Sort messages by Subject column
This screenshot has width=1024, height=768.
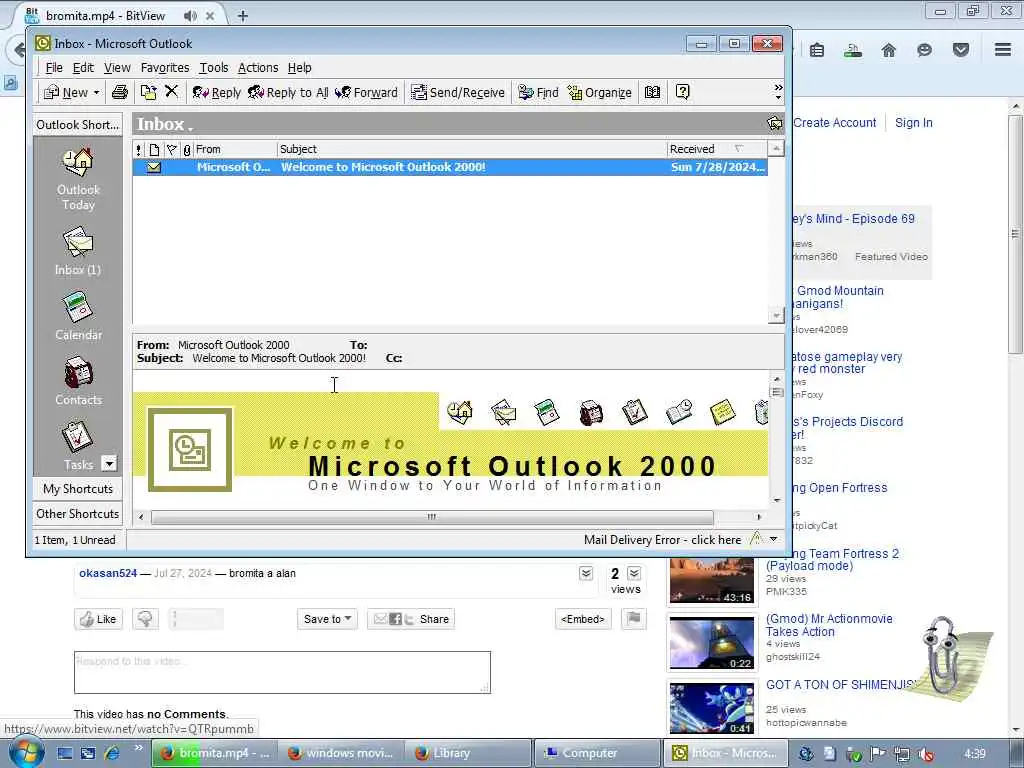pyautogui.click(x=472, y=150)
